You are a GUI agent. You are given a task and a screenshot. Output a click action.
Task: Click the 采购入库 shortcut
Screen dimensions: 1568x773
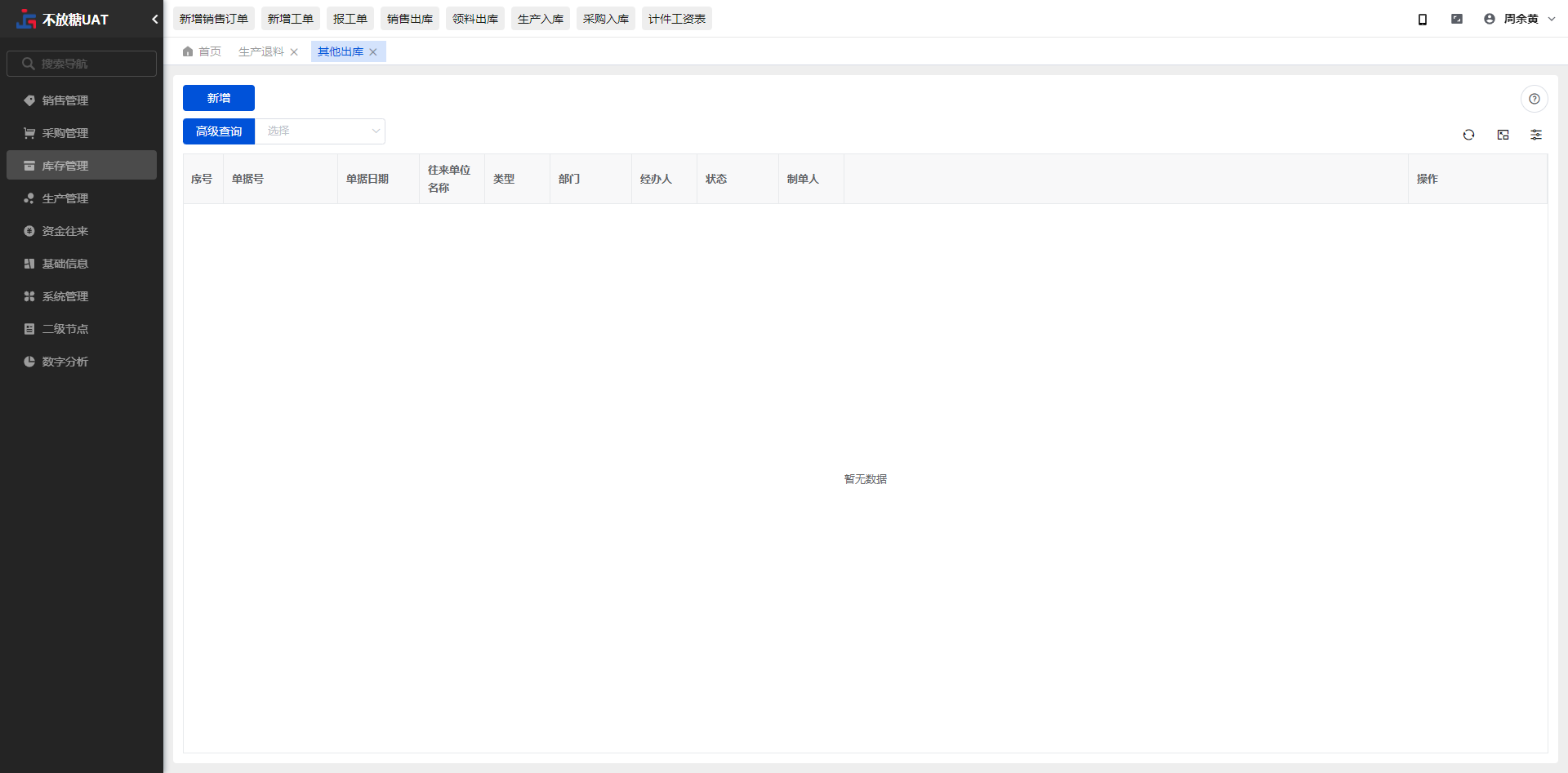pyautogui.click(x=606, y=19)
